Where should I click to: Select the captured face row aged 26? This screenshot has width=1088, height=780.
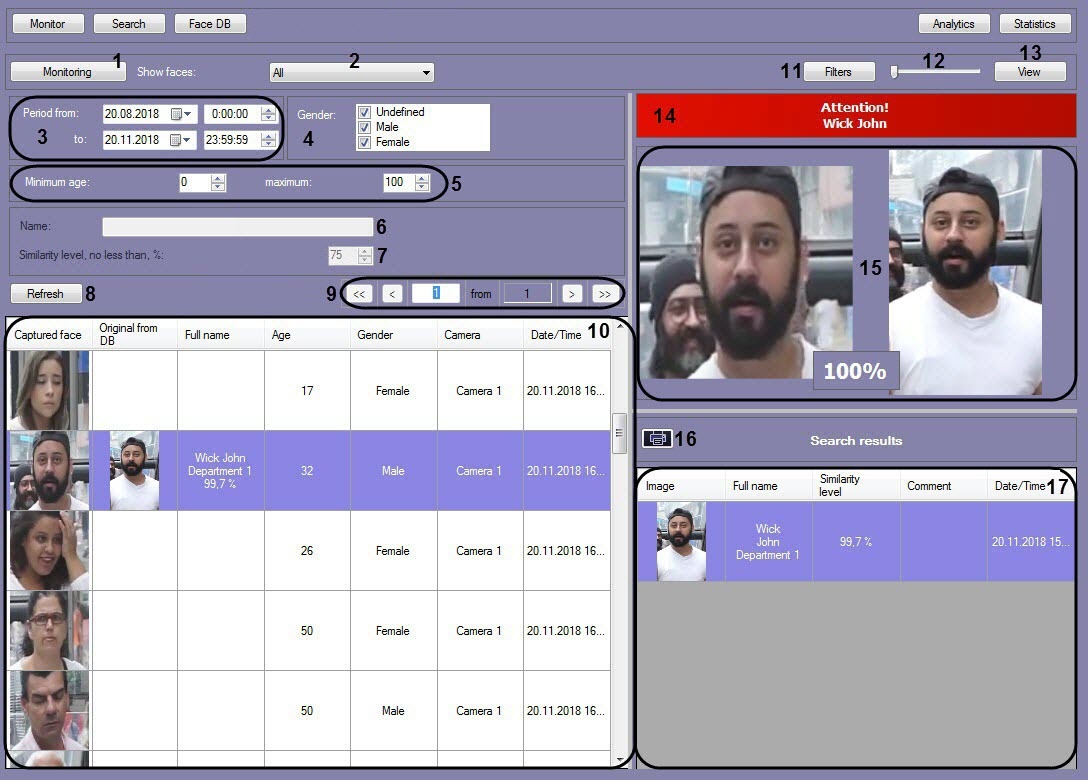point(309,550)
